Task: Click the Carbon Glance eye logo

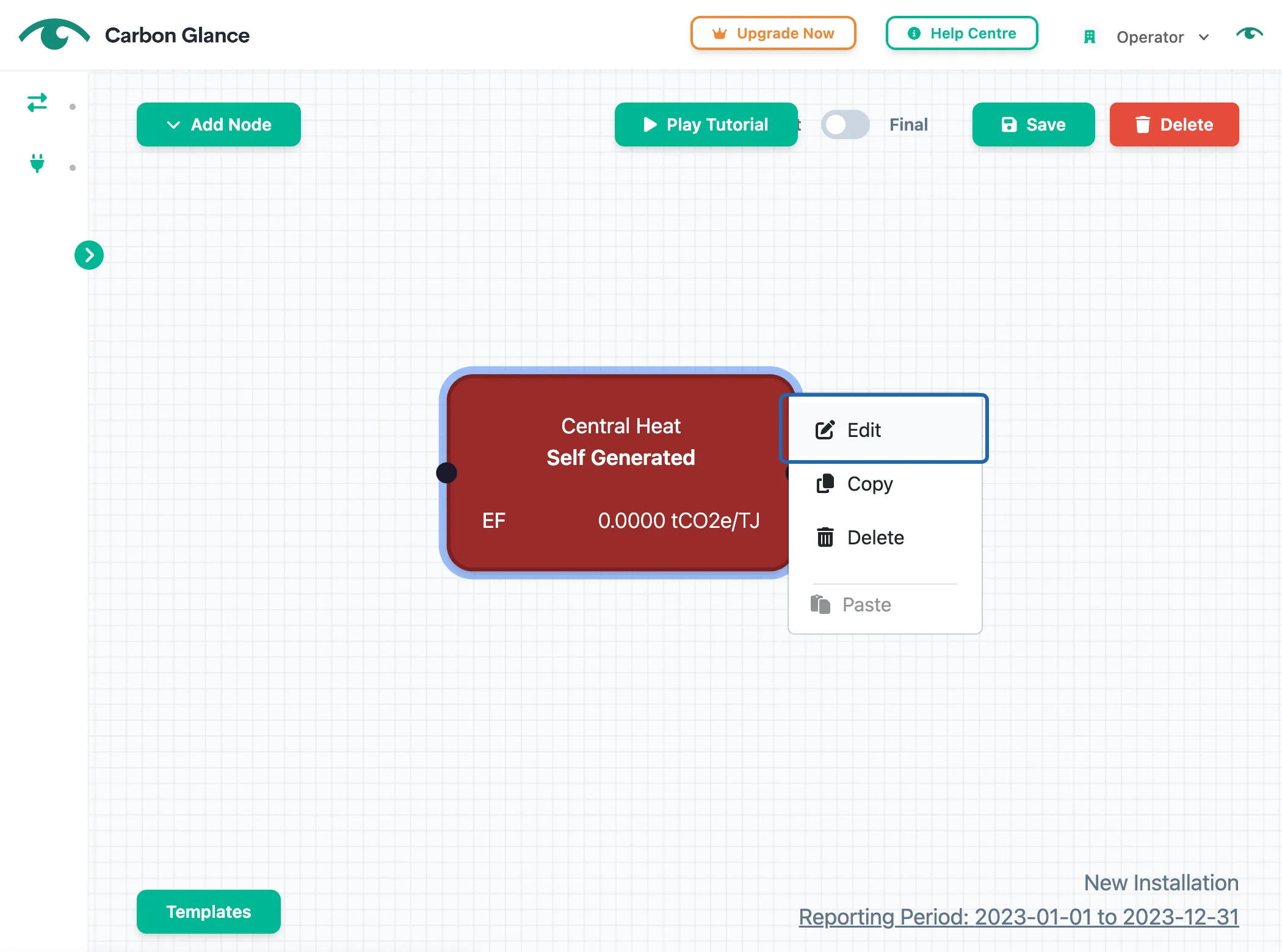Action: tap(54, 35)
